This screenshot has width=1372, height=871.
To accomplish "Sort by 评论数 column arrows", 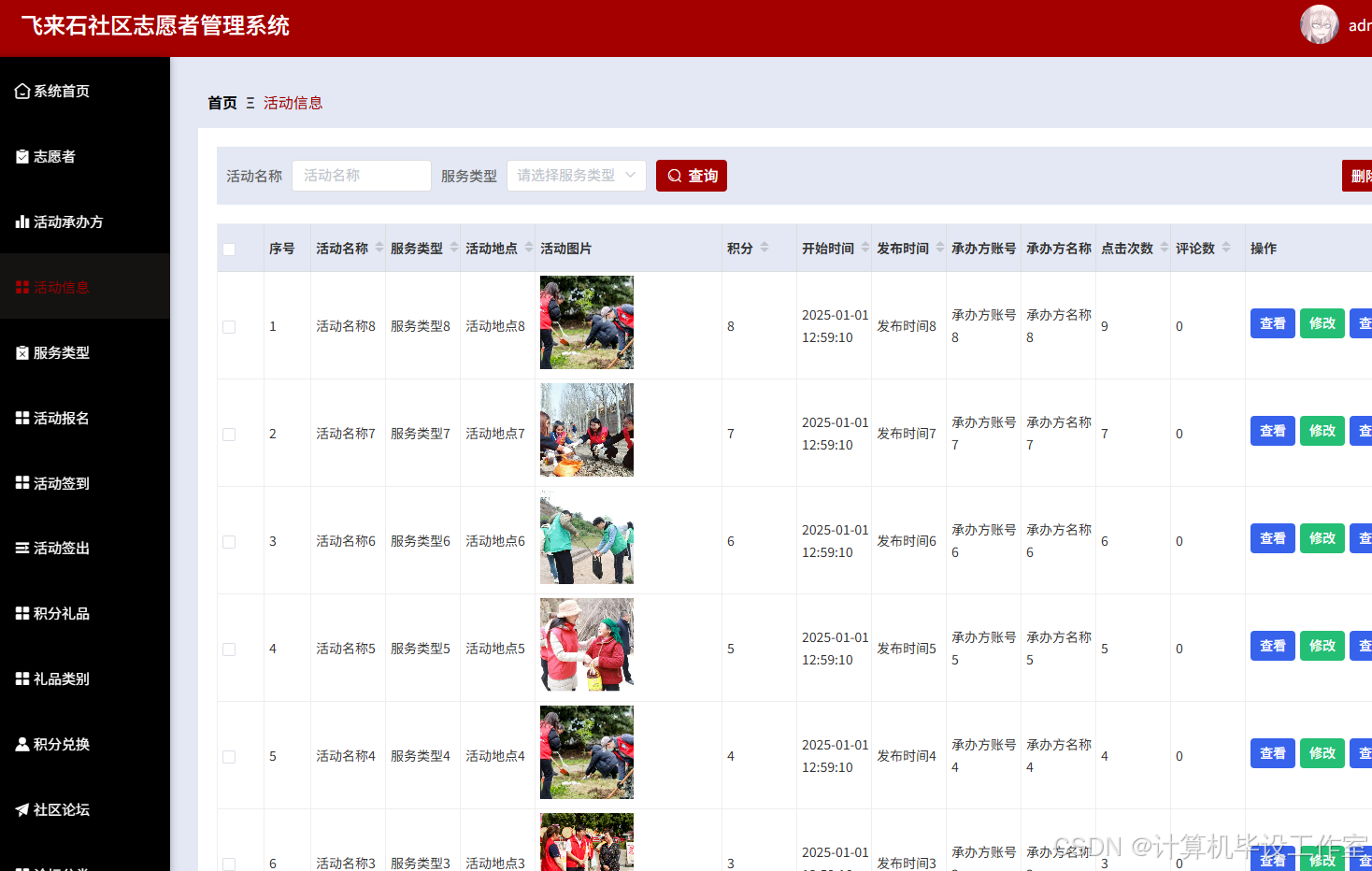I will click(x=1226, y=248).
